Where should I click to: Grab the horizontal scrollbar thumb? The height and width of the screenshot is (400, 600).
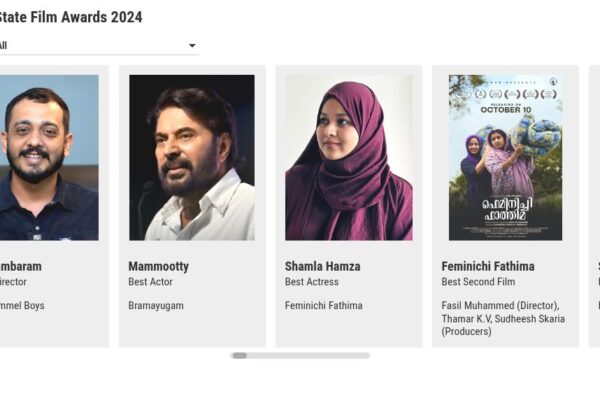tap(239, 355)
